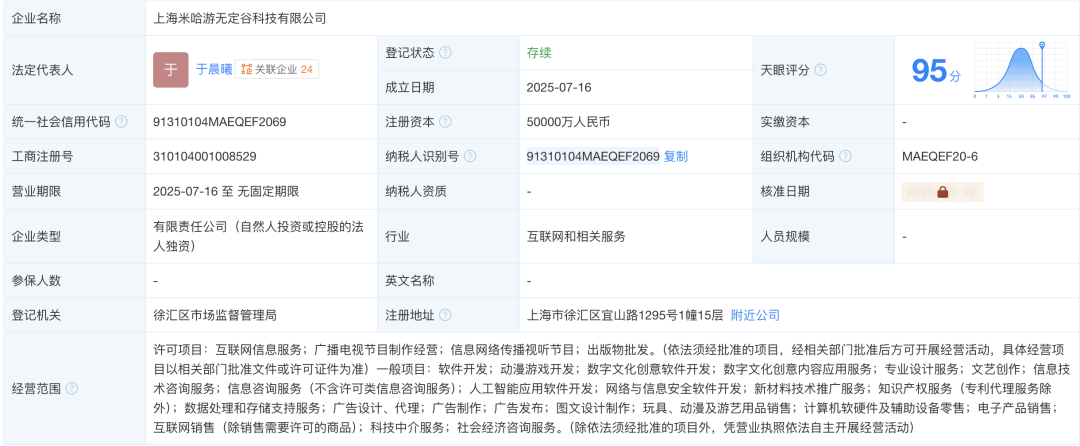
Task: Click the 企业名称 label
Action: (x=37, y=19)
